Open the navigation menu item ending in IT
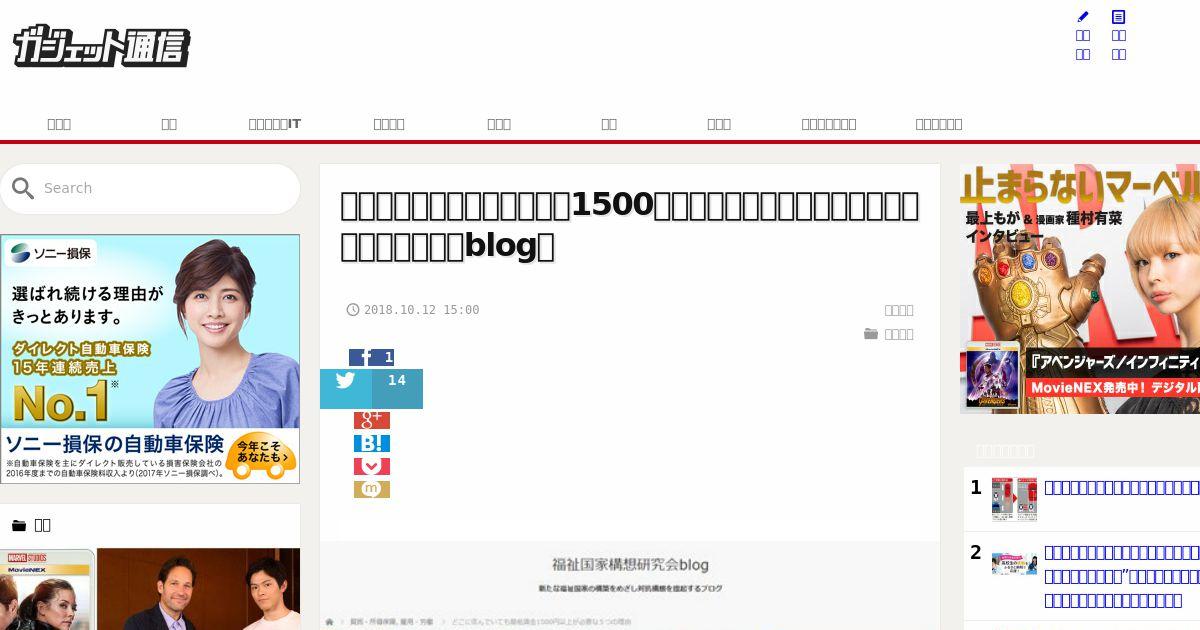 click(x=275, y=124)
